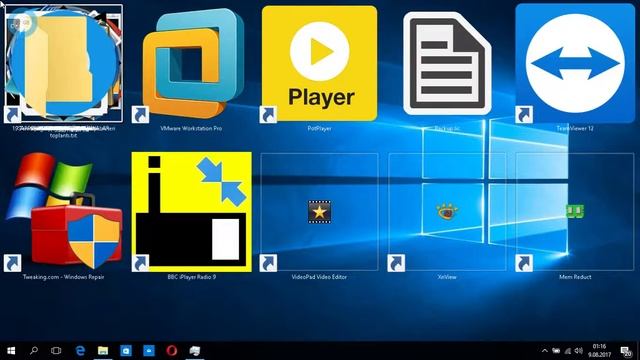This screenshot has width=640, height=360.
Task: Click the 'TeamViewer 12' icon label
Action: point(575,128)
